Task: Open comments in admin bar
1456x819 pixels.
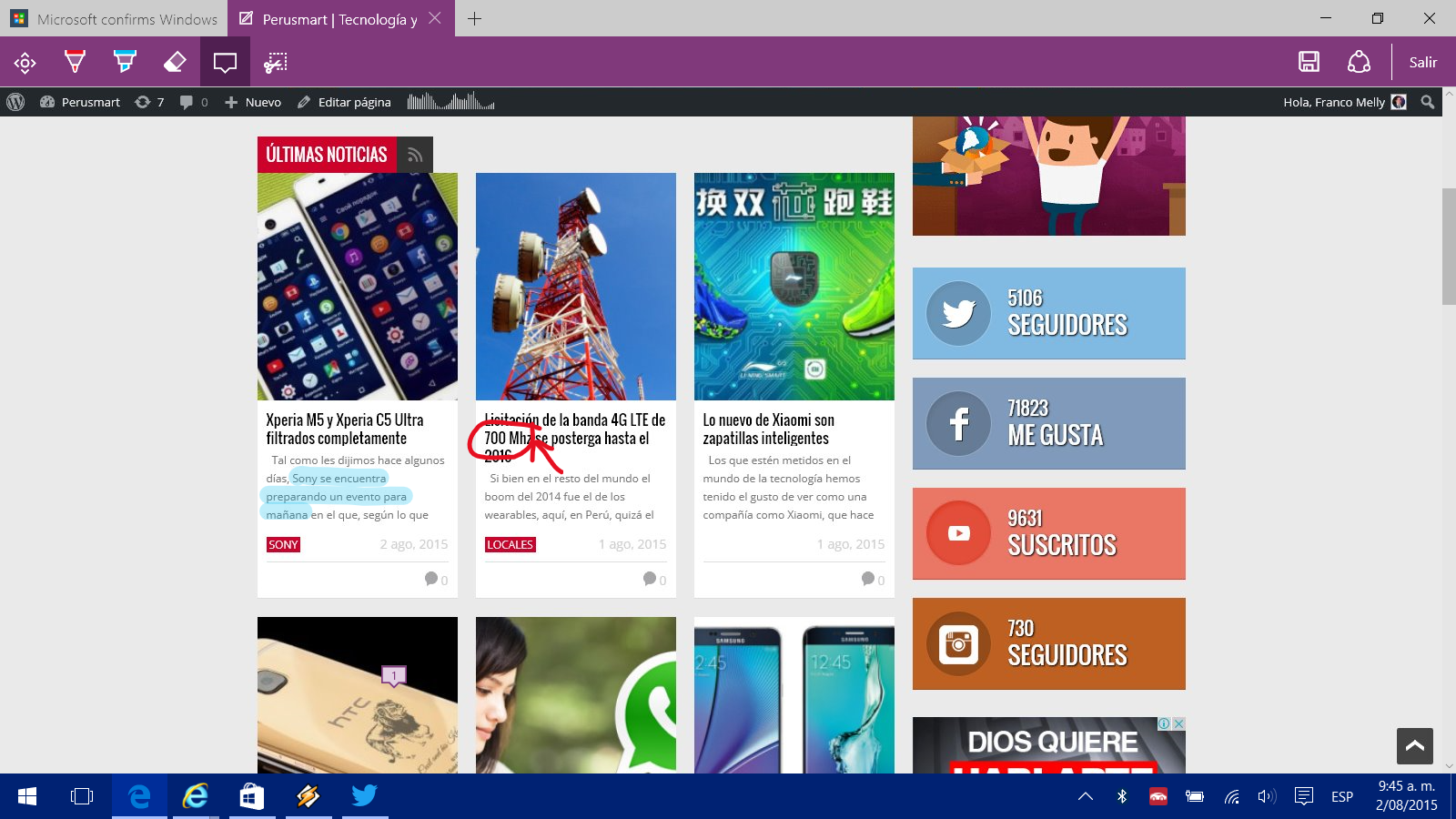Action: pos(194,102)
